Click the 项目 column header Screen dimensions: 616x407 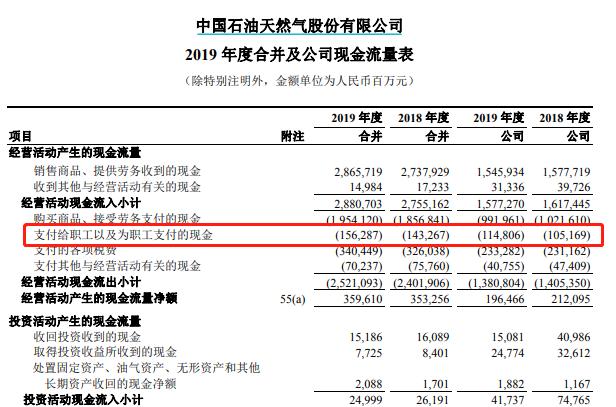point(20,136)
